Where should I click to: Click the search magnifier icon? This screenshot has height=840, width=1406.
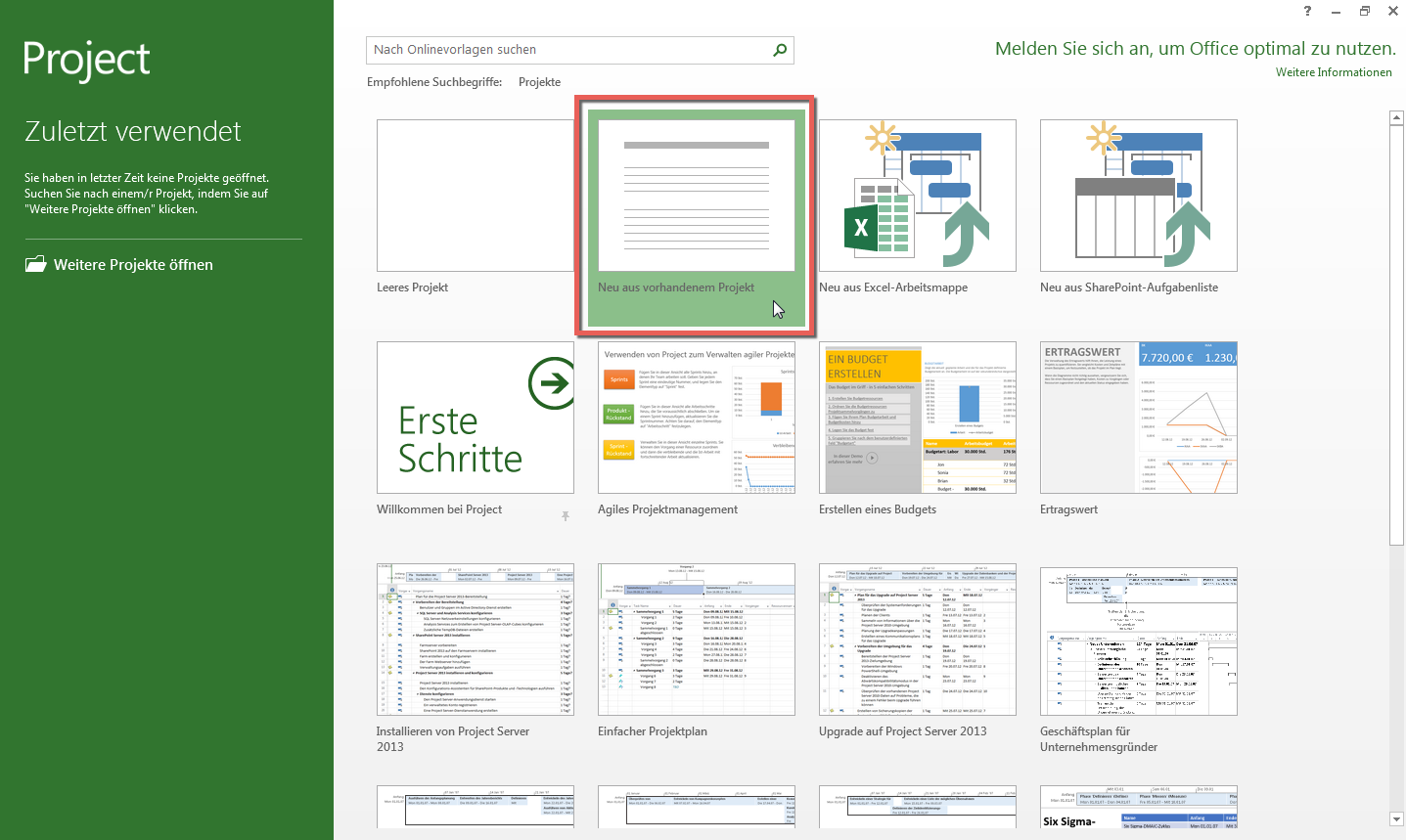point(779,50)
